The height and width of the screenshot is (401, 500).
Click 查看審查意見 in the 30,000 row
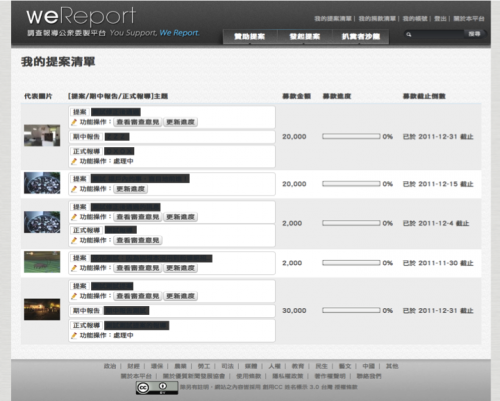[138, 296]
